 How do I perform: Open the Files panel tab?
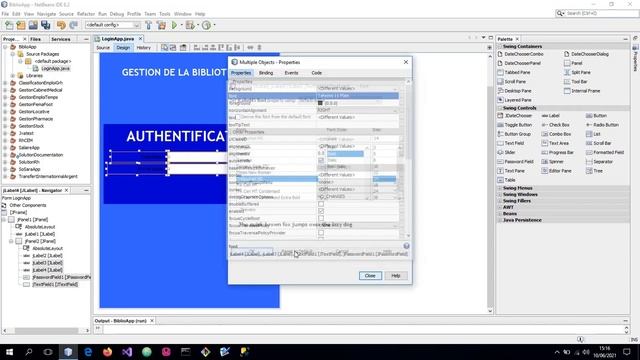[x=36, y=39]
